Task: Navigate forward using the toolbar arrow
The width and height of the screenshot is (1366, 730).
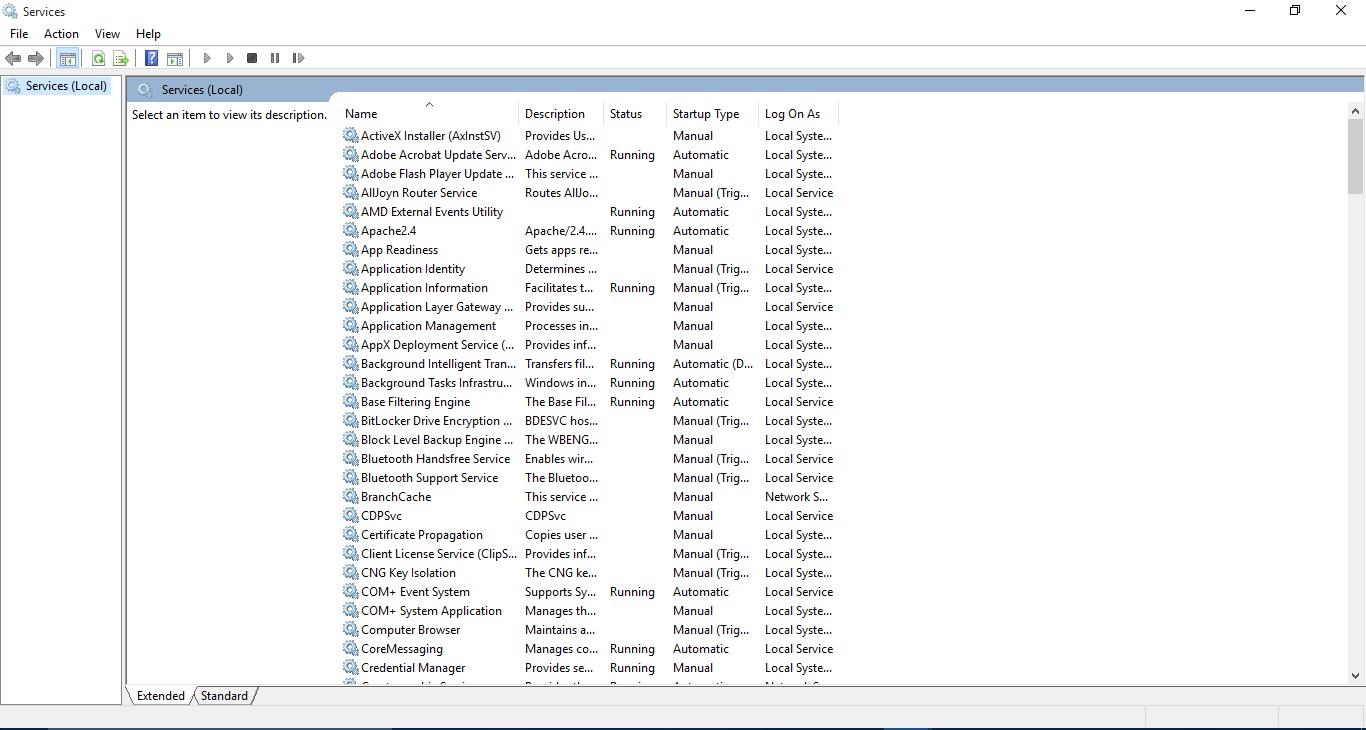Action: click(37, 58)
